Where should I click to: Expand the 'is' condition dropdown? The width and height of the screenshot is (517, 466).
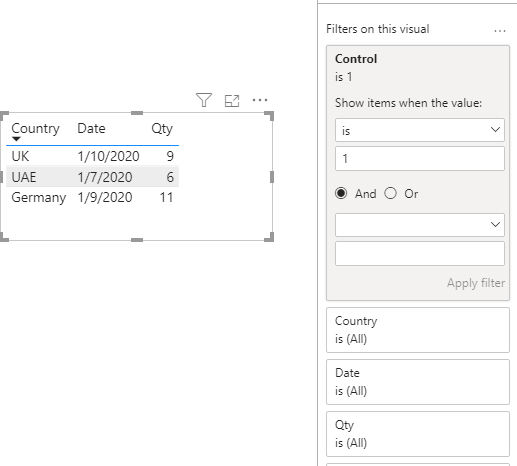[x=420, y=130]
